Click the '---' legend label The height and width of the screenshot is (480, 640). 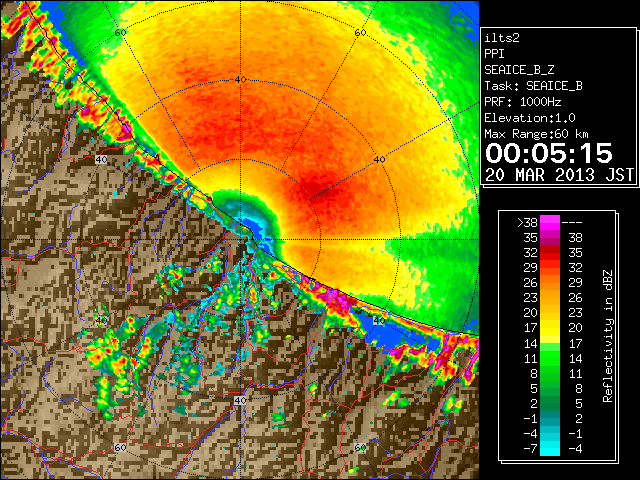[x=572, y=223]
